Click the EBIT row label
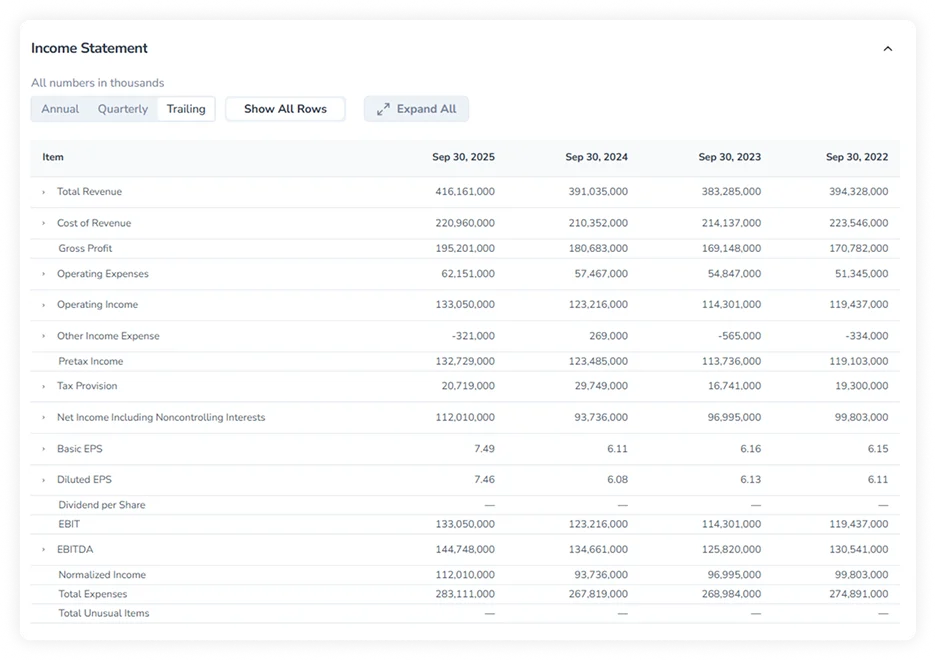Screen dimensions: 936x661 [69, 524]
